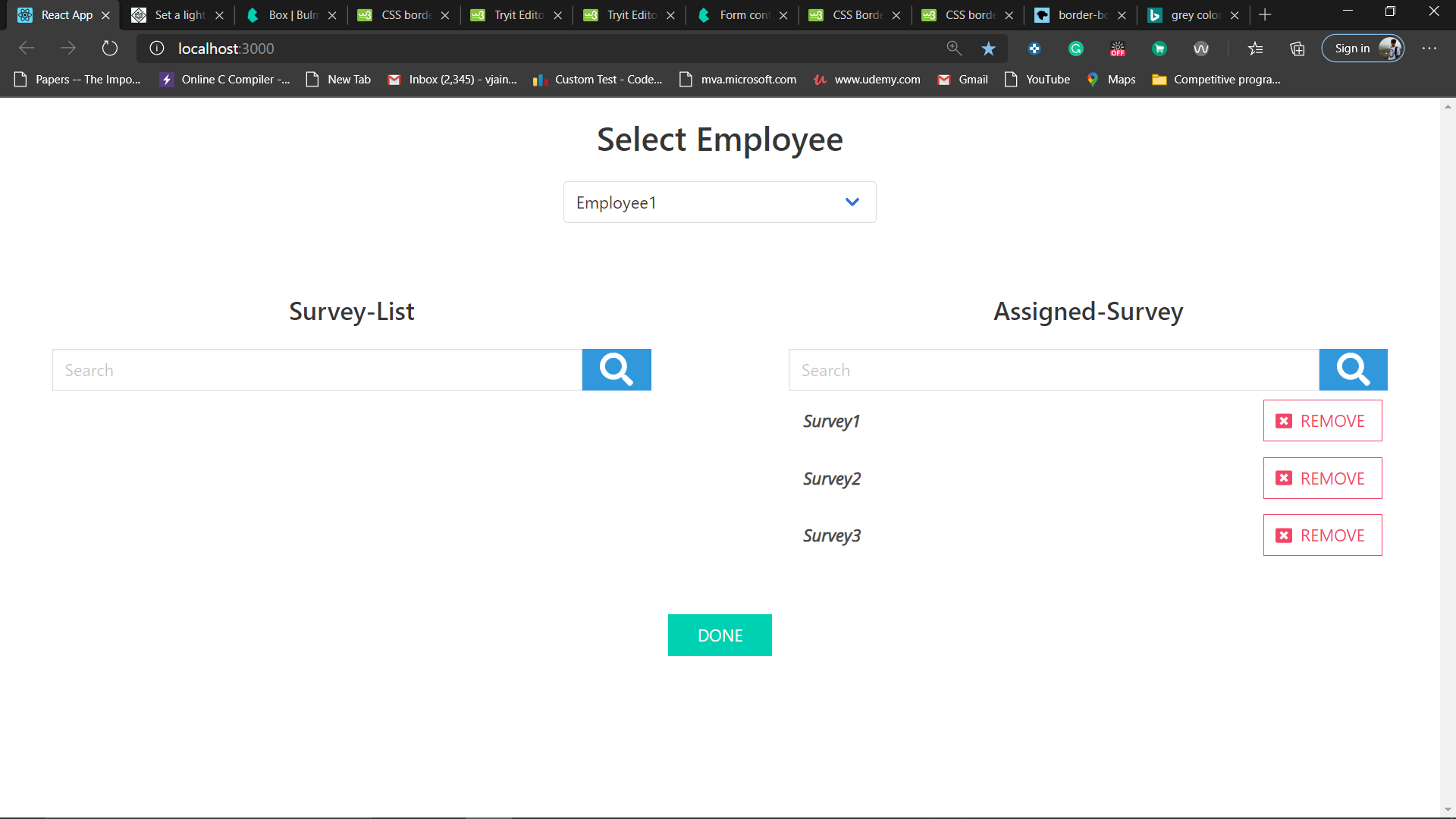Click the Sign in profile button

1363,49
